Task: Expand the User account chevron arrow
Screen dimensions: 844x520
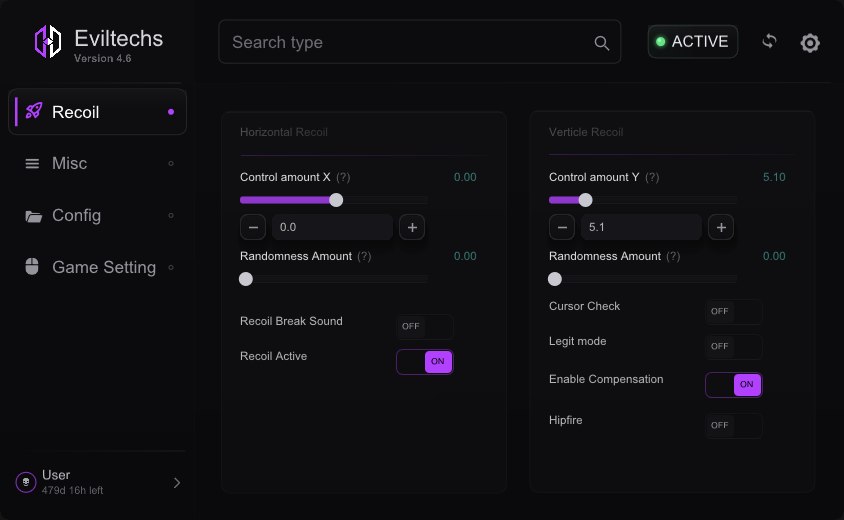Action: tap(177, 483)
